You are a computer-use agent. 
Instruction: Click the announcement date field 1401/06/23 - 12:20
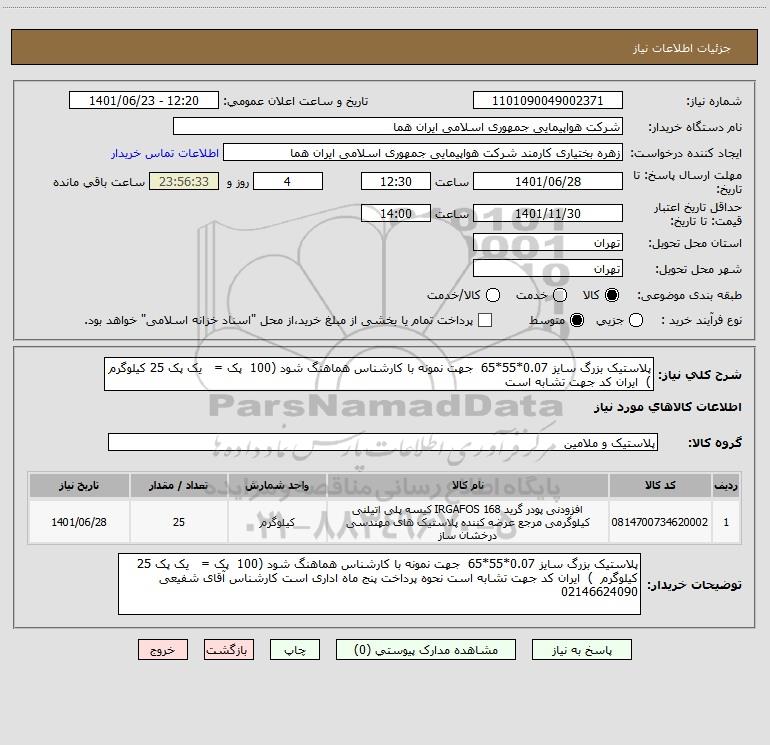tap(144, 100)
